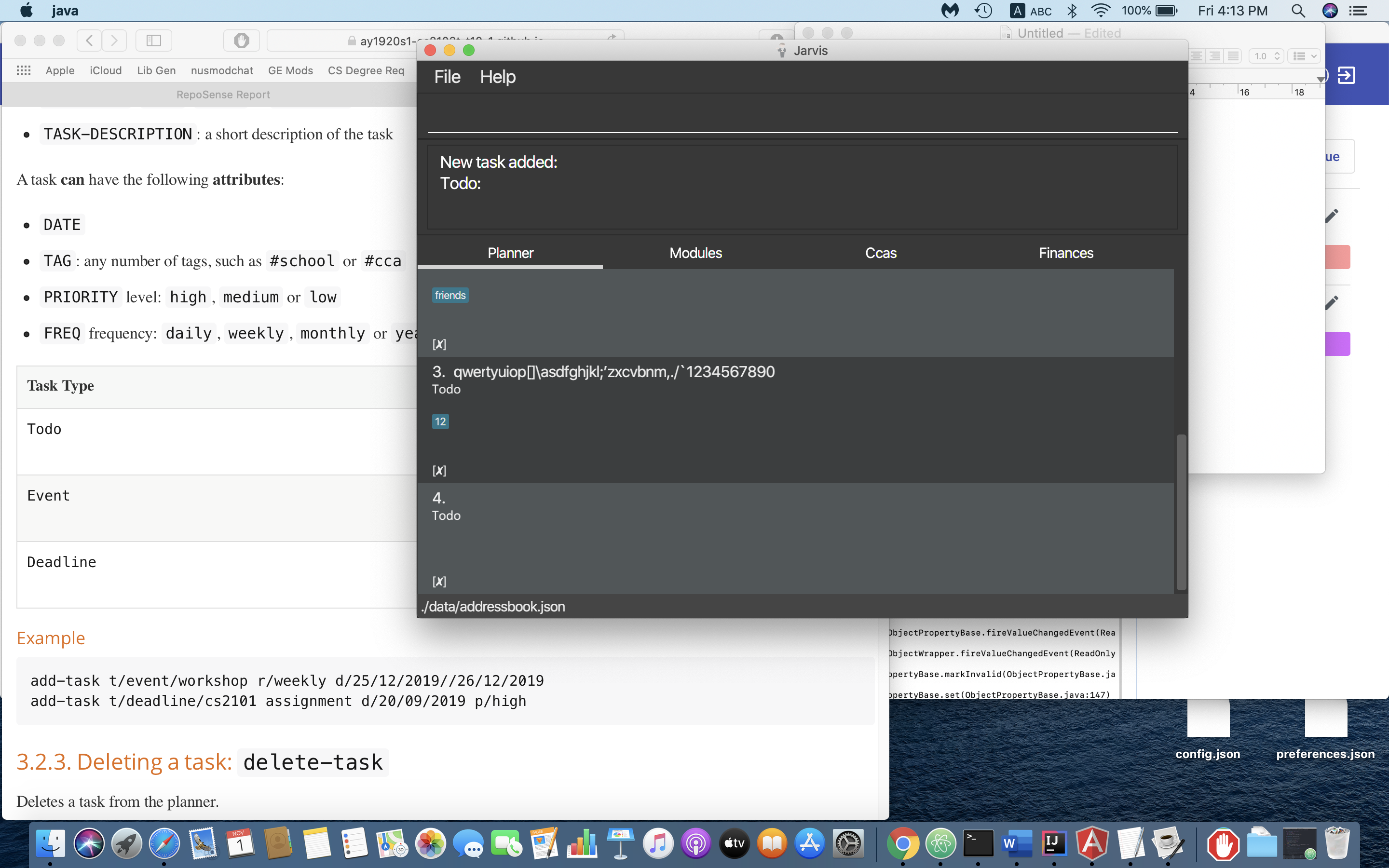Go back in Safari

pyautogui.click(x=89, y=40)
